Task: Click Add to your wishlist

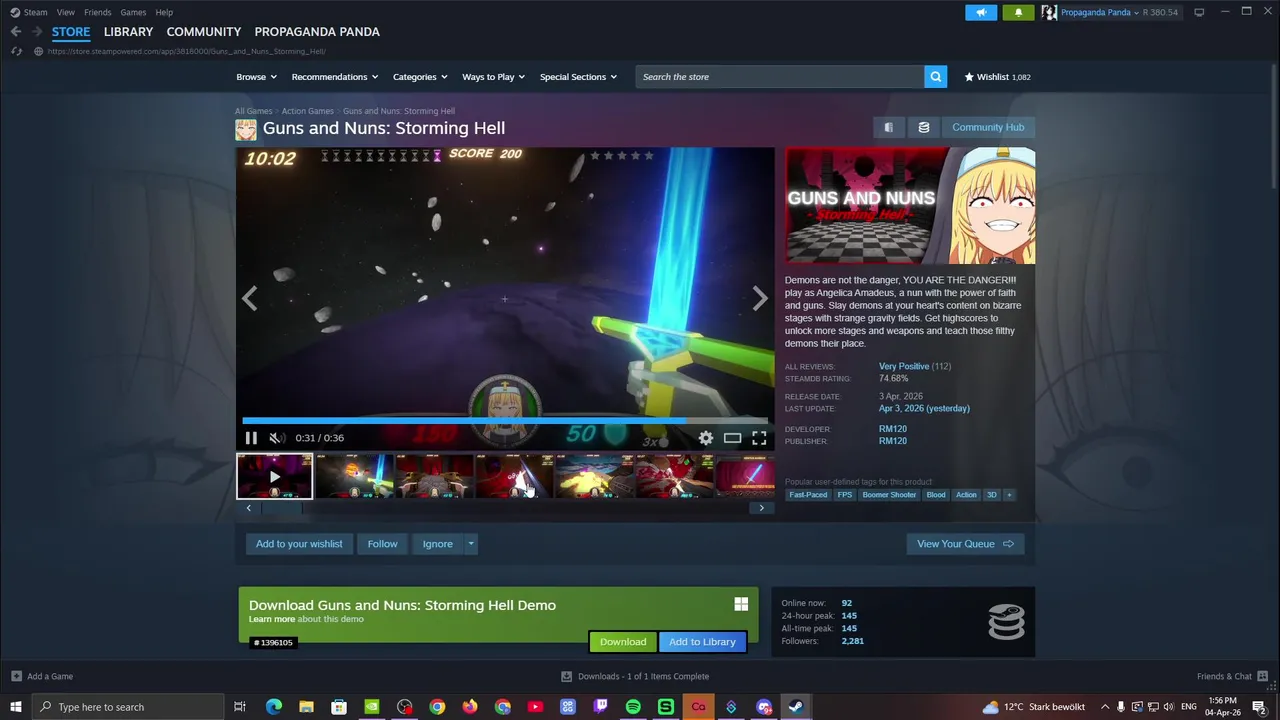Action: point(299,544)
